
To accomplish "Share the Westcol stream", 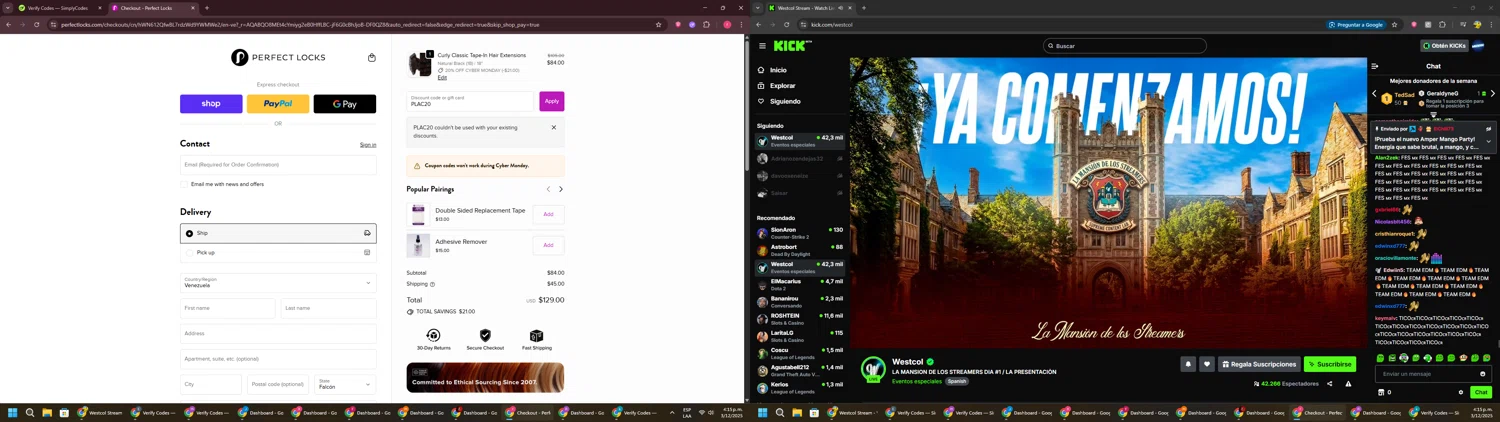I will click(1329, 383).
